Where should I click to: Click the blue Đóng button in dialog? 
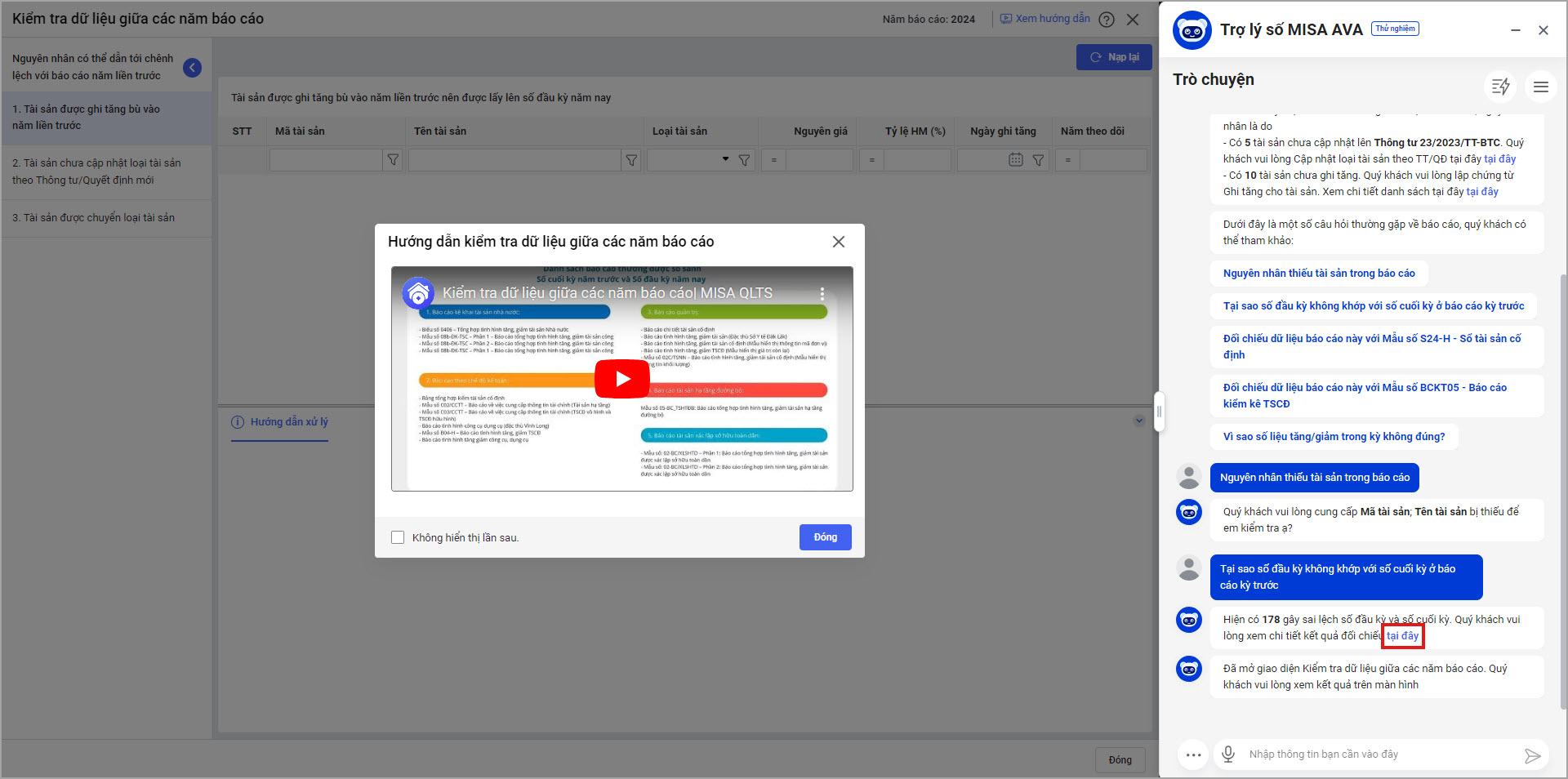(x=825, y=537)
